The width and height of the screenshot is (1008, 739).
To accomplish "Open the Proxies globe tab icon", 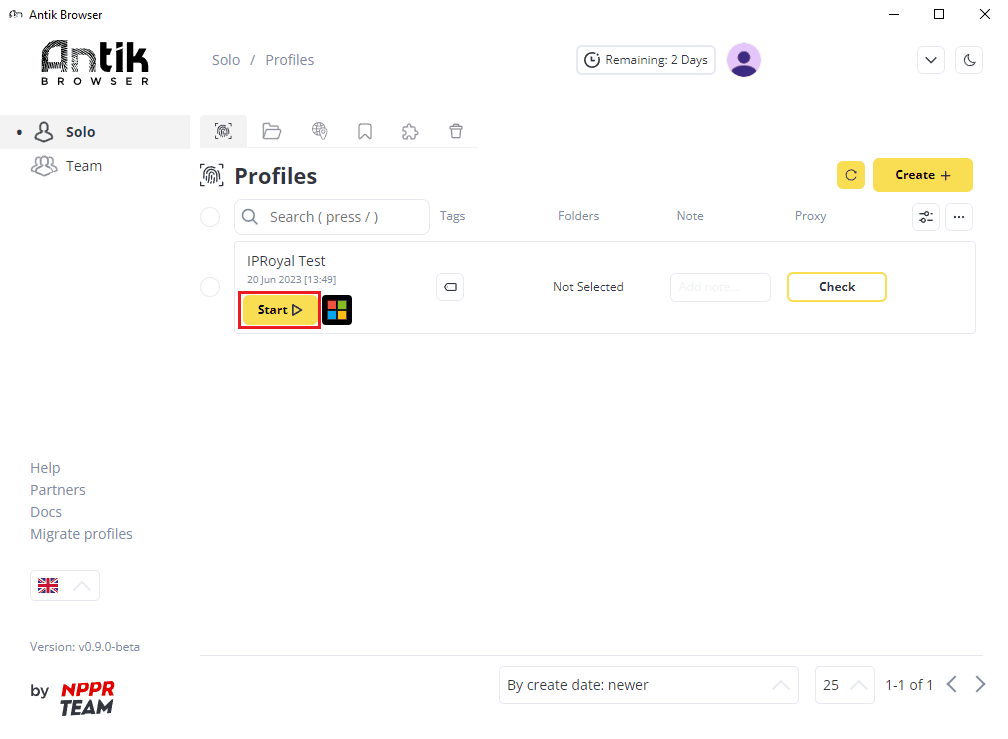I will click(x=320, y=132).
